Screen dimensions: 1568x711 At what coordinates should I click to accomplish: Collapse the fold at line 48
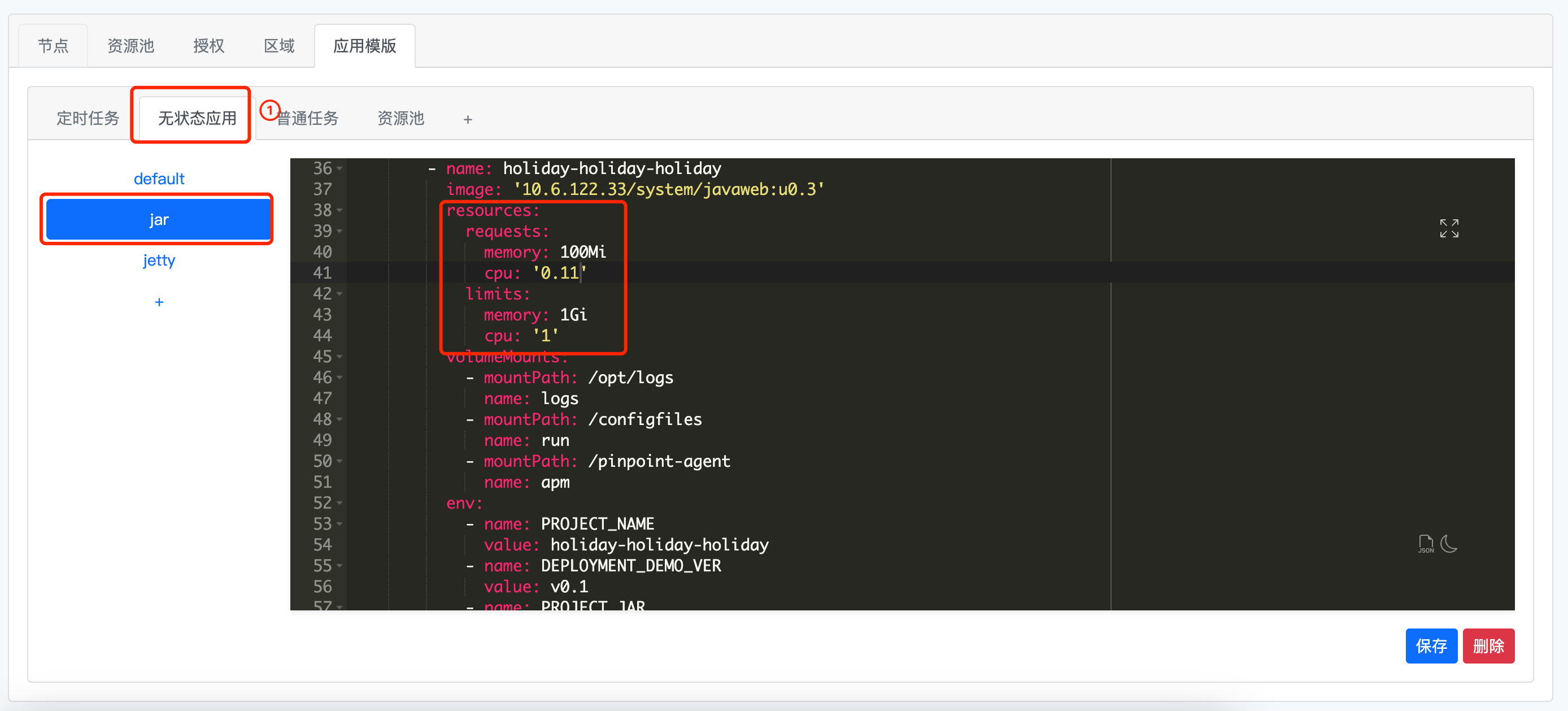coord(339,420)
